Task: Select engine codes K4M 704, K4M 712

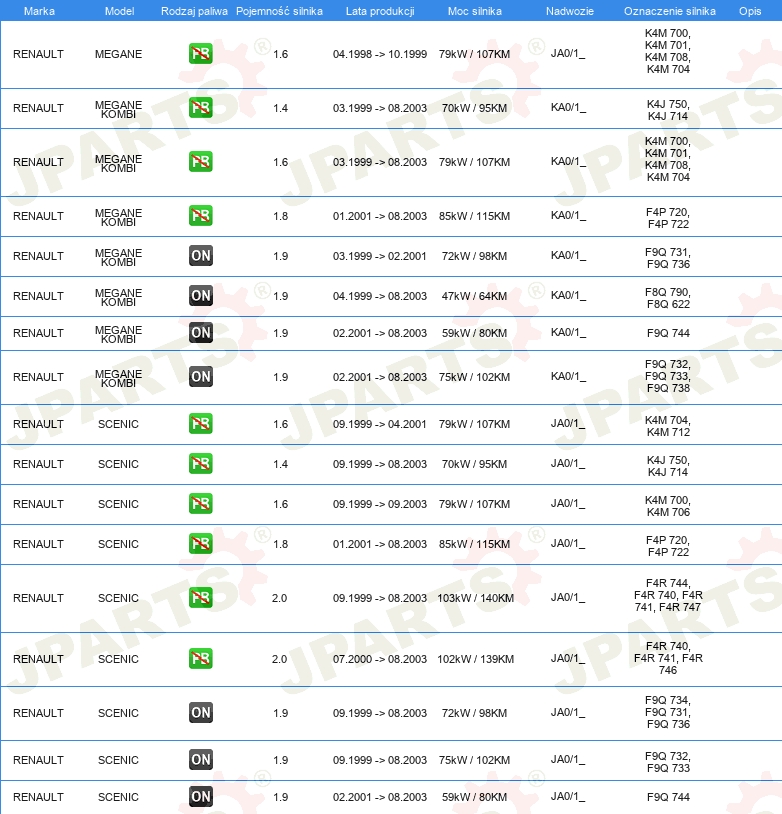Action: pos(668,426)
